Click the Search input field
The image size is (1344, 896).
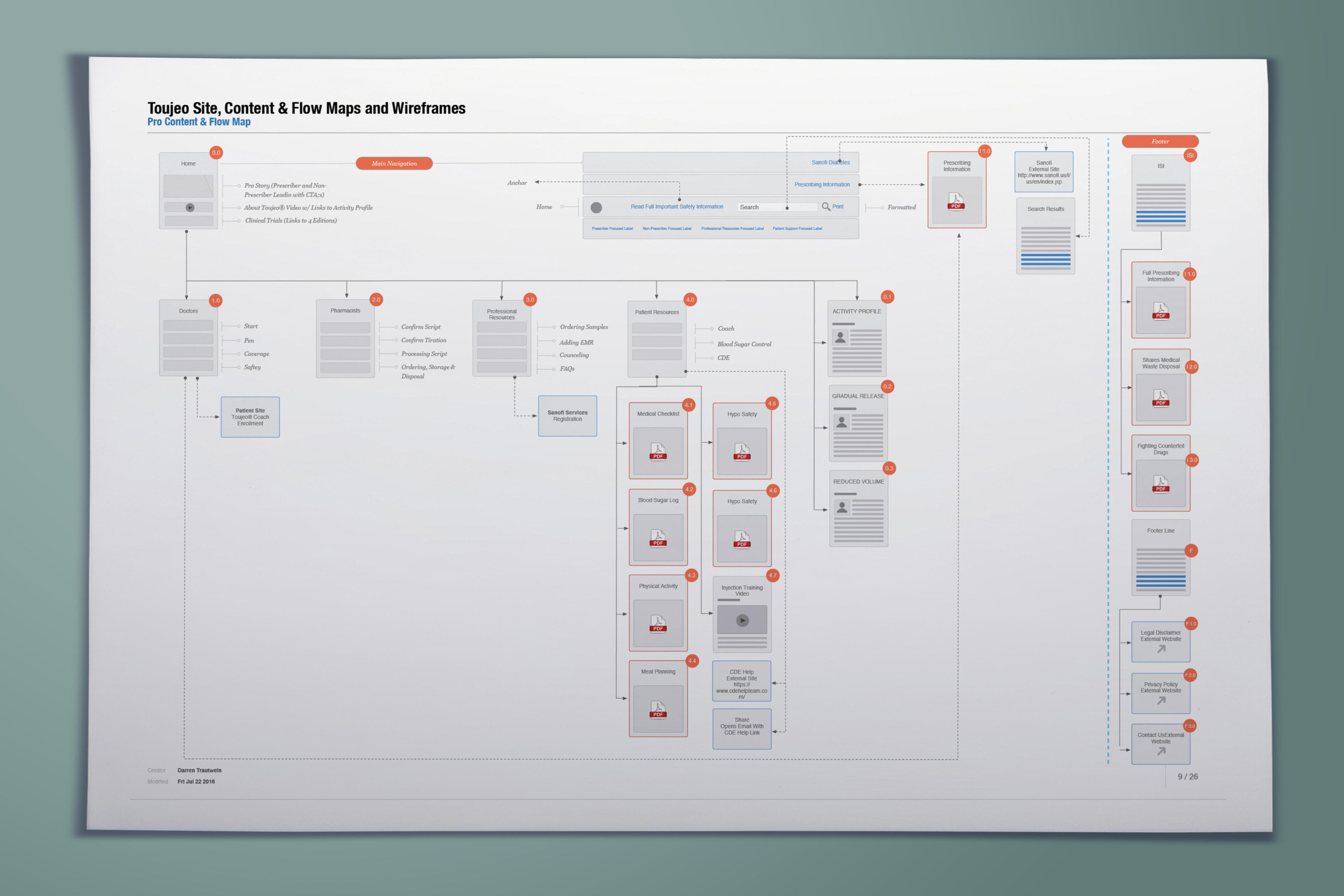coord(777,207)
